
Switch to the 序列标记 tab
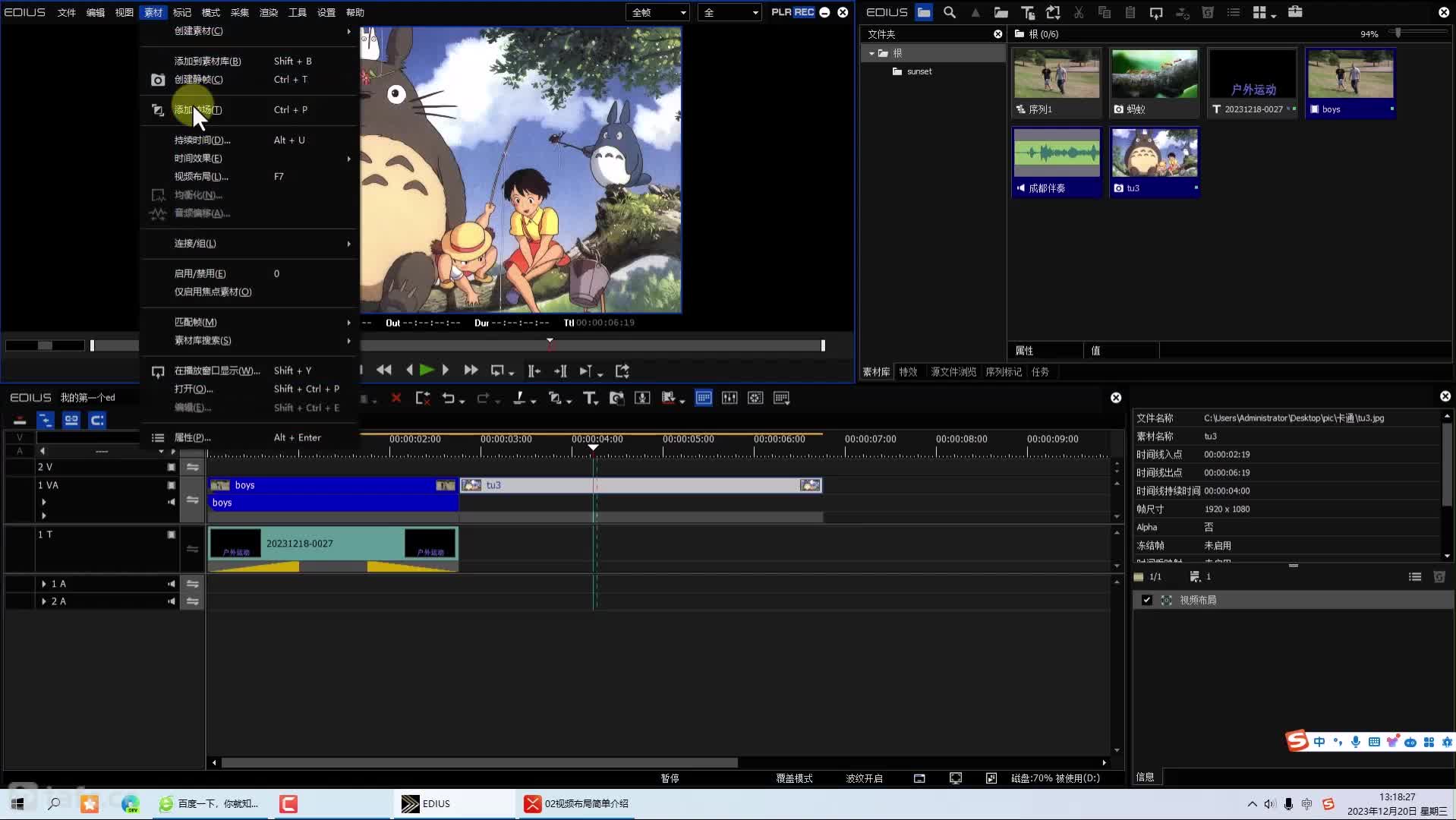point(1004,372)
